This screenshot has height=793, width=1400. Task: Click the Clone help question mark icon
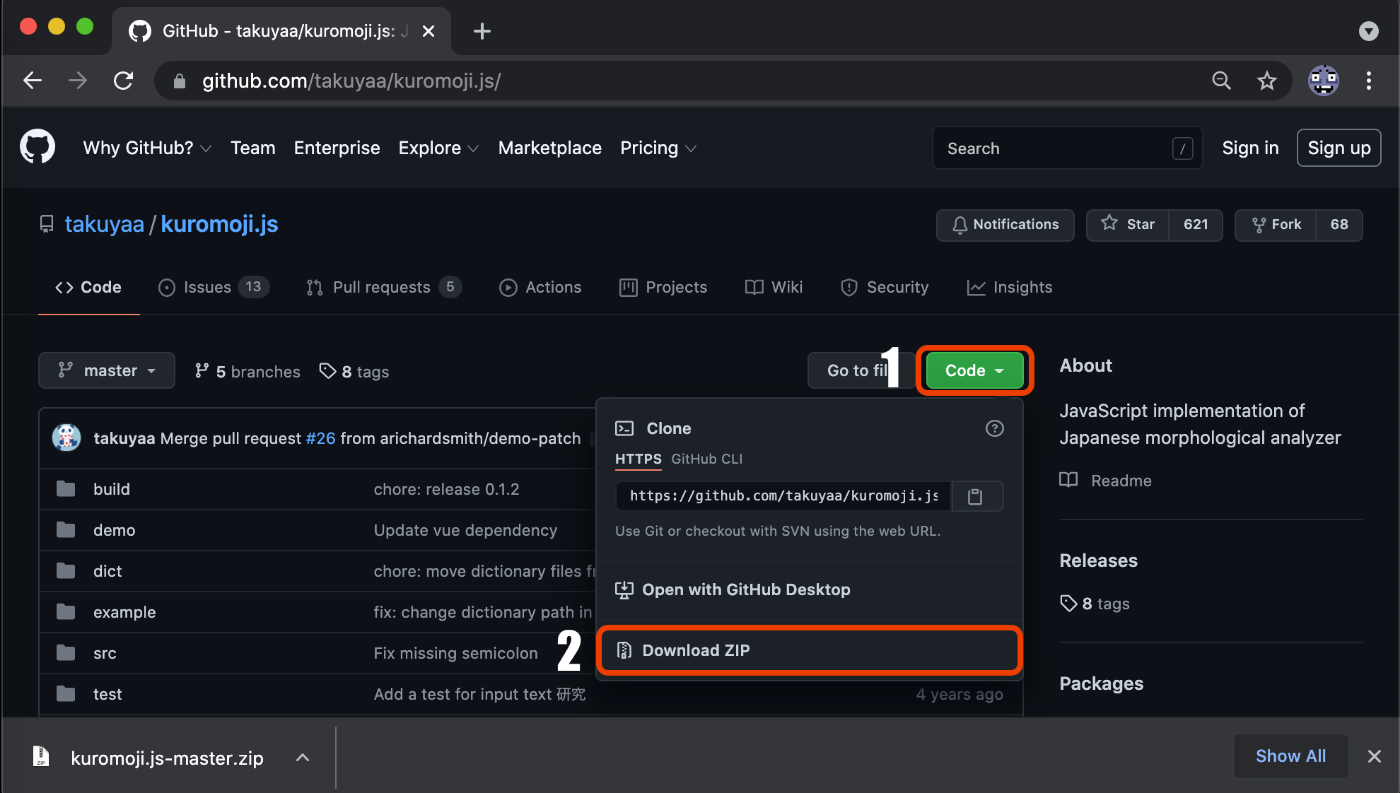(x=994, y=428)
